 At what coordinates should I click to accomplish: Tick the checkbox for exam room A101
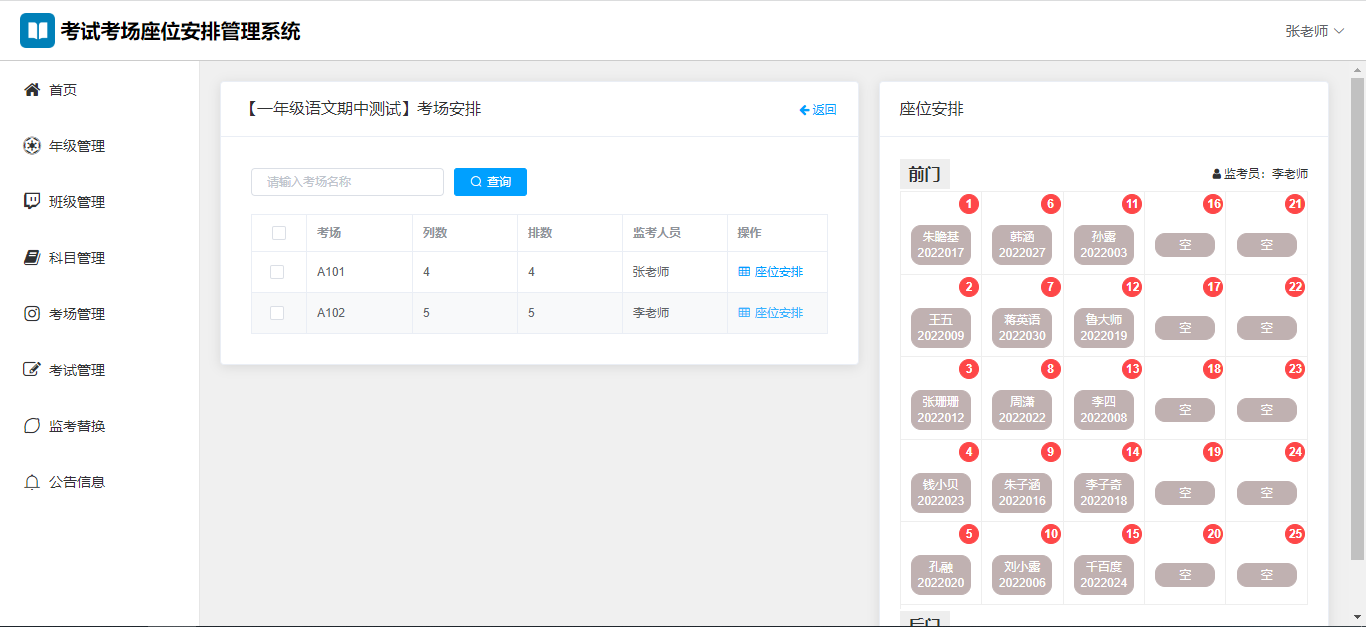pos(277,272)
